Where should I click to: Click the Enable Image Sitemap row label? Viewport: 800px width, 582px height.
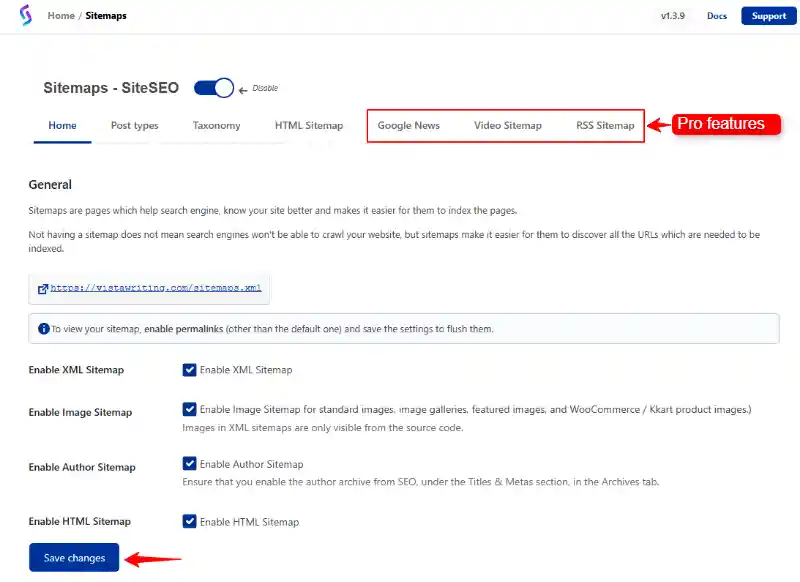[80, 412]
